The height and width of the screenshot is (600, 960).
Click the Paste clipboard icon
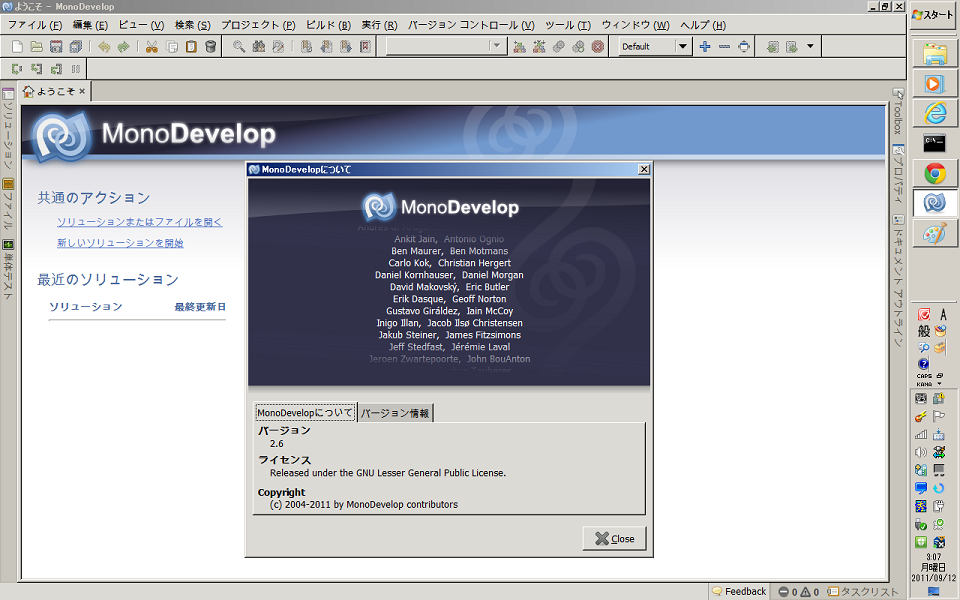pos(191,47)
